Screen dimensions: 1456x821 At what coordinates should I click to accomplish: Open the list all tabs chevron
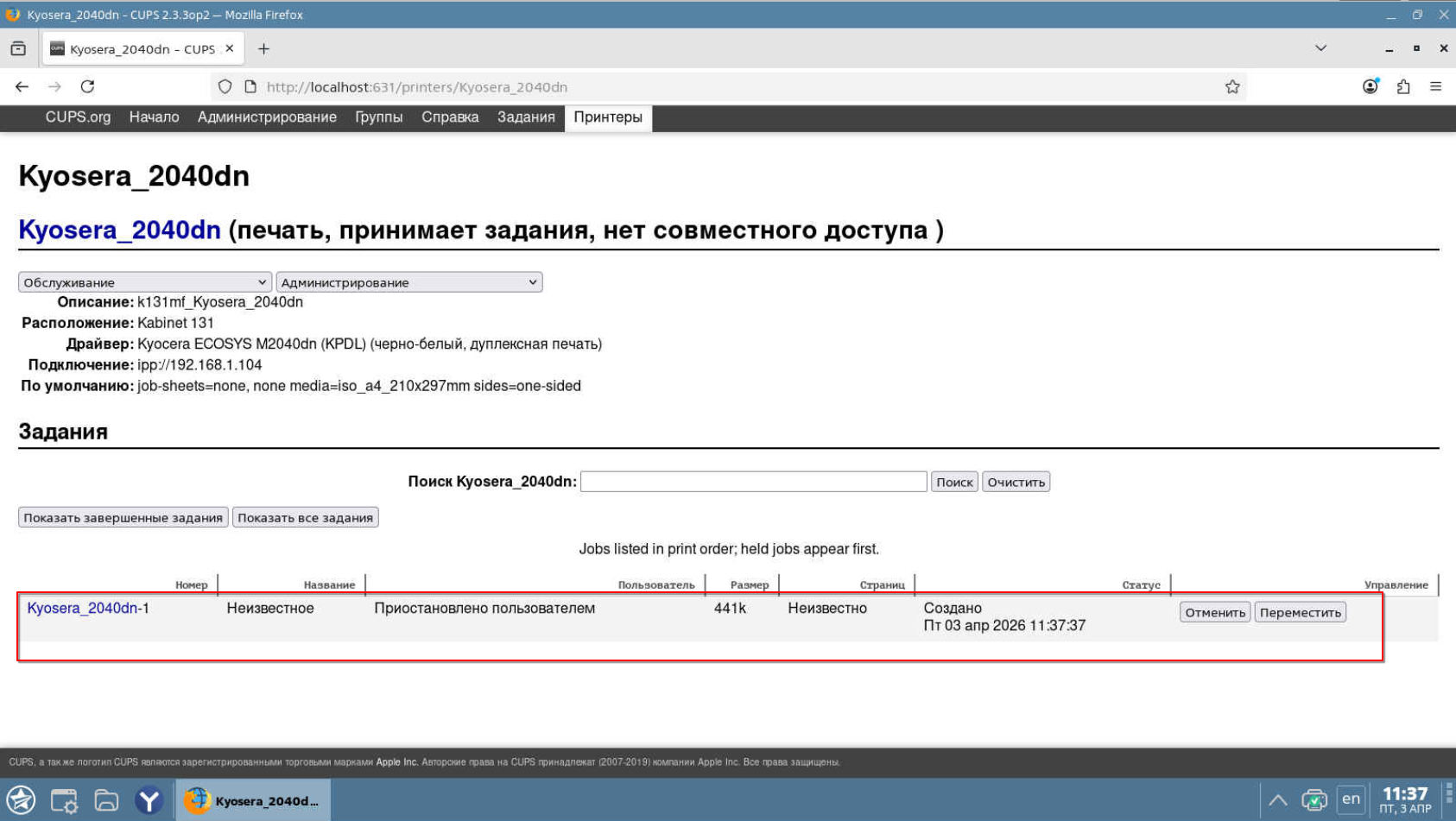click(x=1320, y=48)
